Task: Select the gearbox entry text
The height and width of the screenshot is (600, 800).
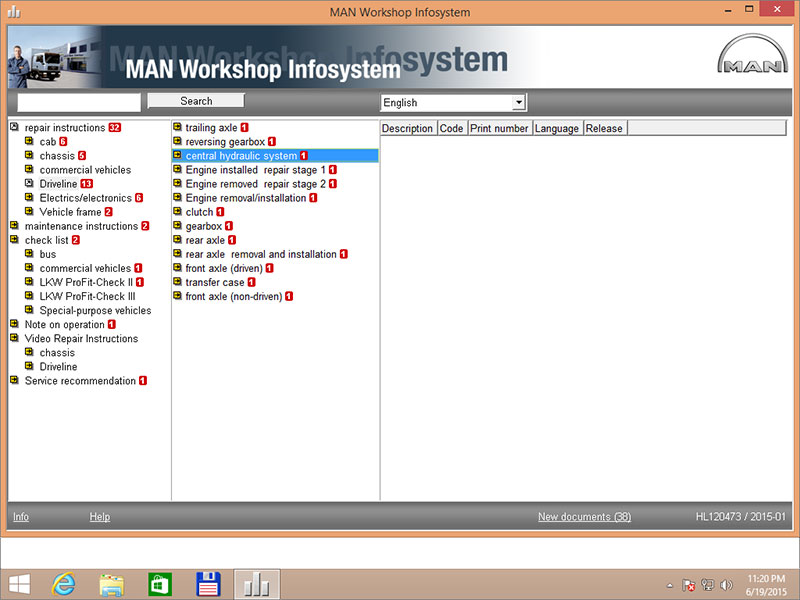Action: tap(204, 226)
